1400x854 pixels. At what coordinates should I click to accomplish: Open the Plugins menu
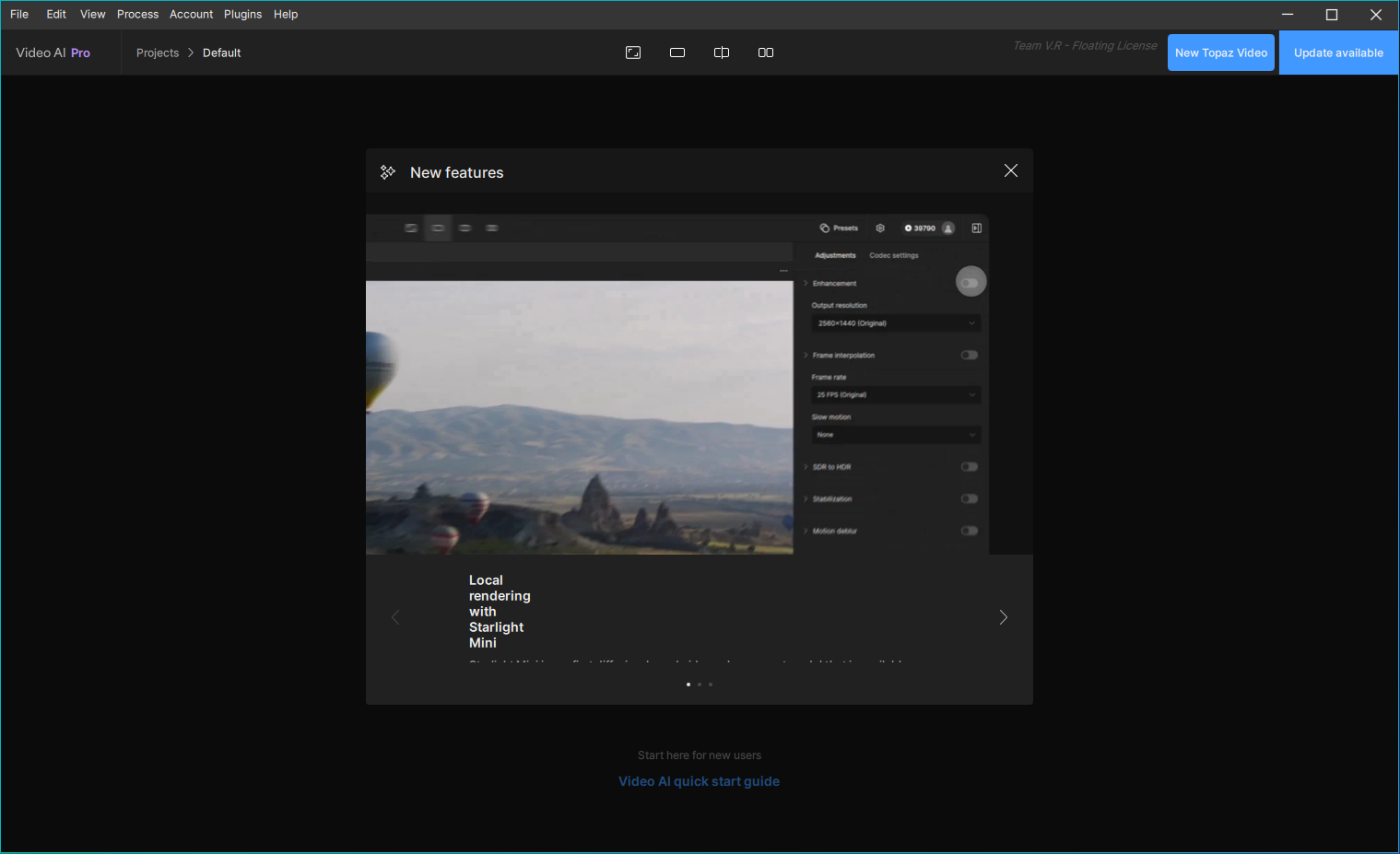pos(242,14)
